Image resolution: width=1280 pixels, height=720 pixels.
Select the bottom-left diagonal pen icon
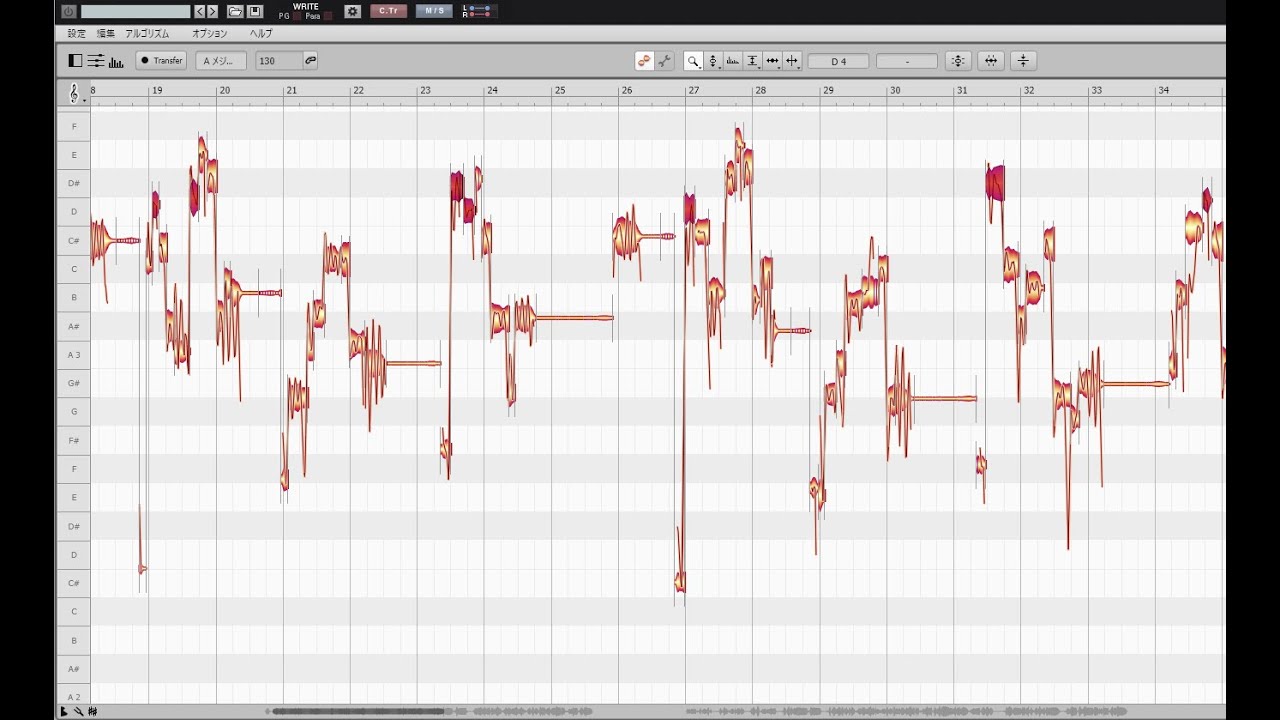[x=79, y=712]
